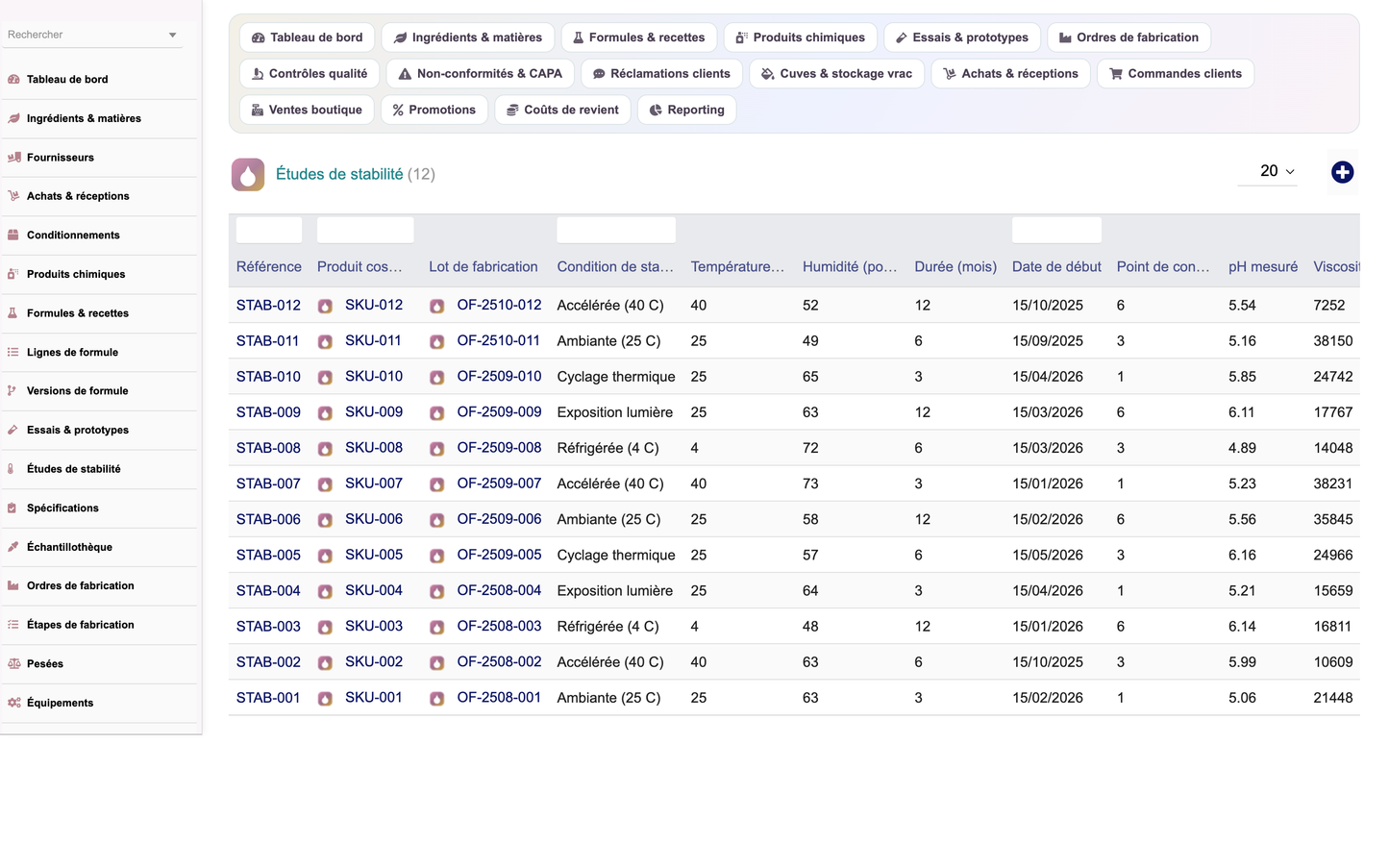The width and height of the screenshot is (1389, 868).
Task: Open the STAB-012 reference link
Action: coord(268,306)
